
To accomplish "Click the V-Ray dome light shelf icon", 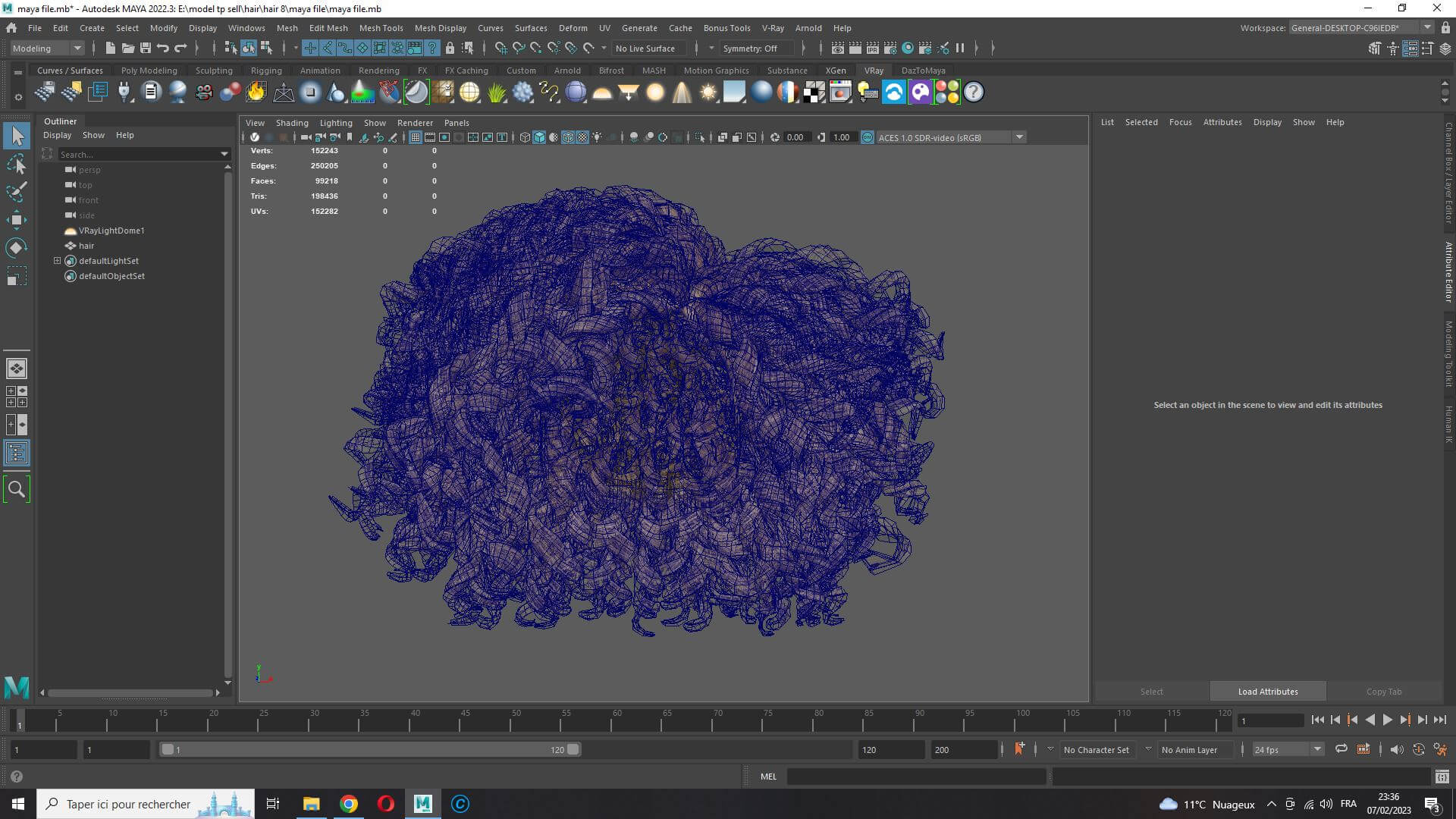I will (x=602, y=93).
